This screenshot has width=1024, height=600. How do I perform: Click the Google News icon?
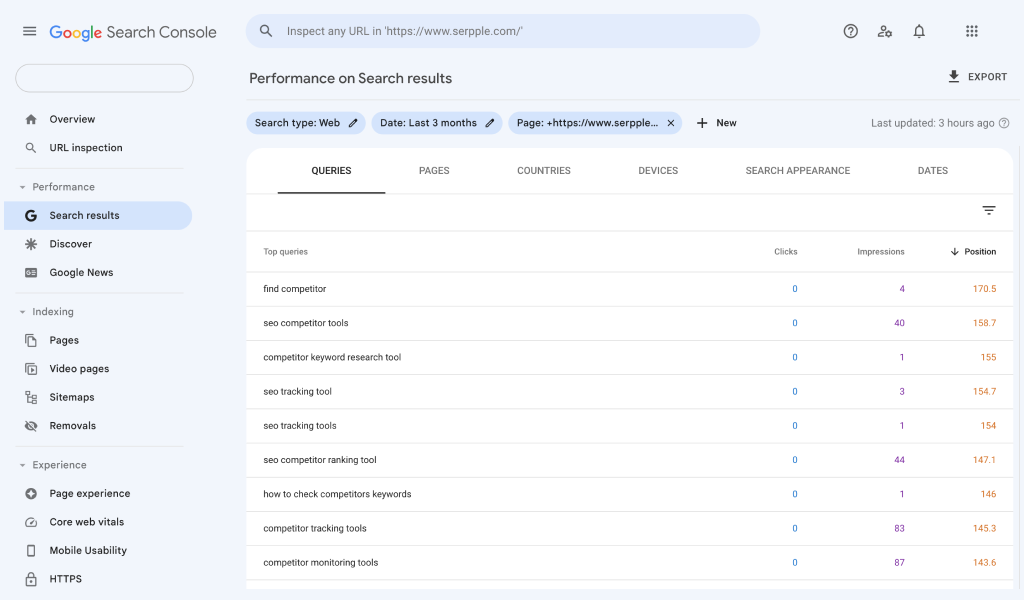point(31,273)
